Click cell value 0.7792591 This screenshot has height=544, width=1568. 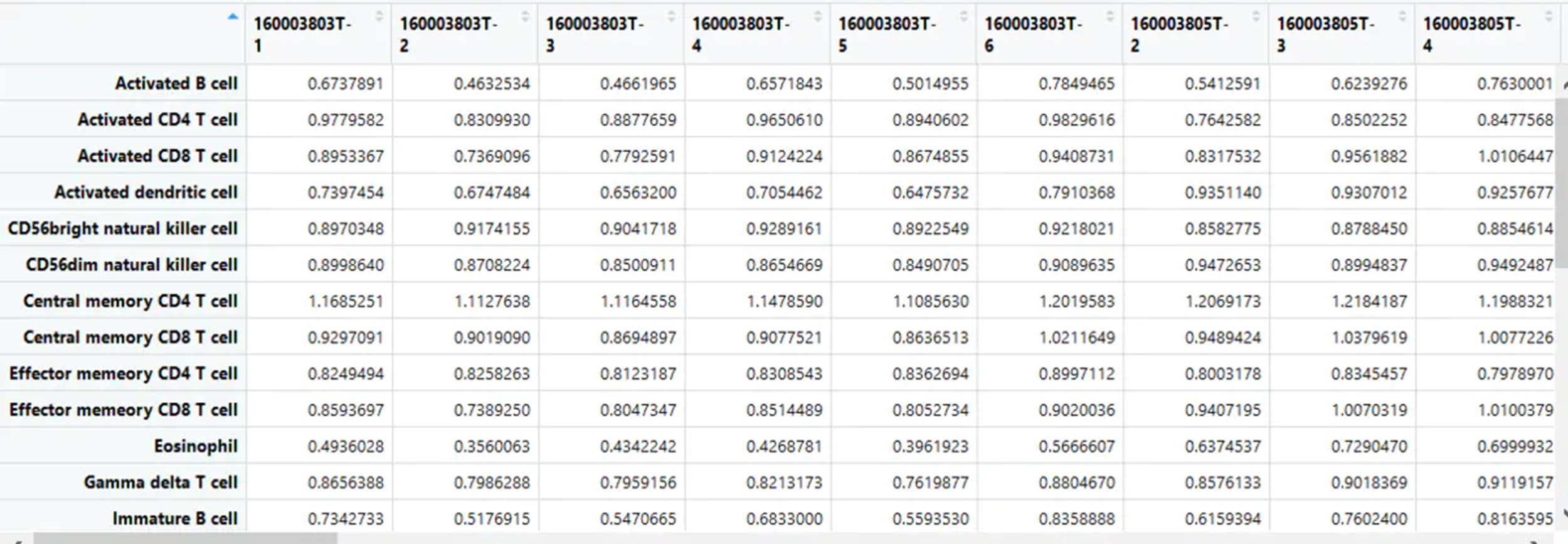[638, 156]
